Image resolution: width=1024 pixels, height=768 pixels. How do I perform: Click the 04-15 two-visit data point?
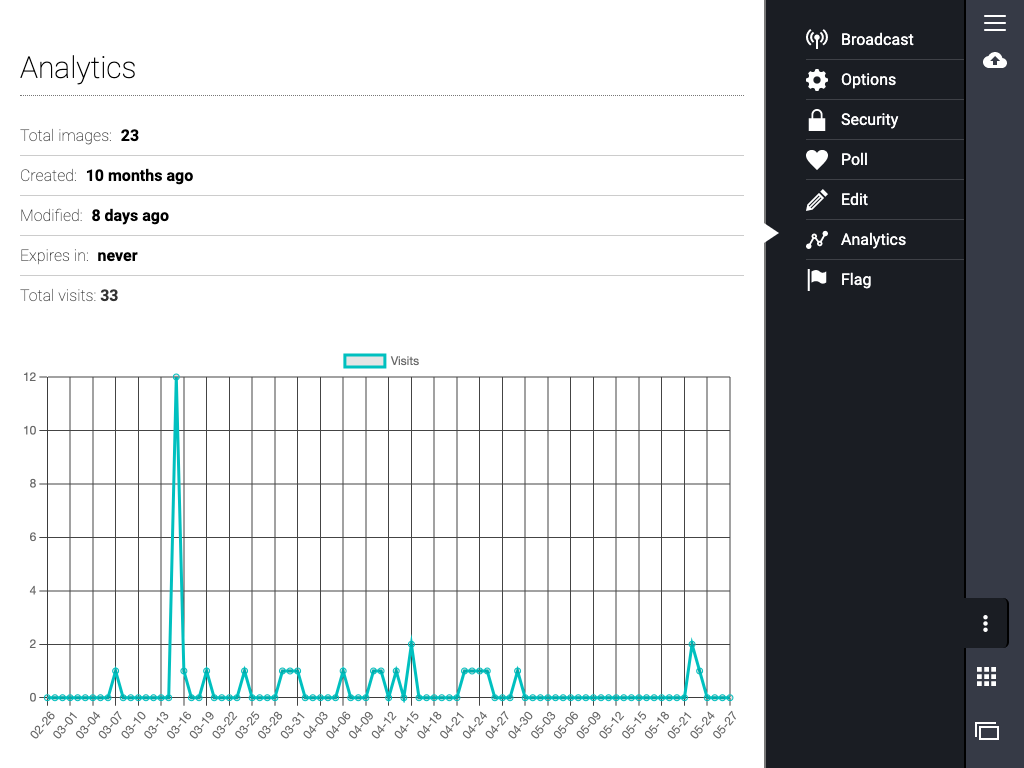pos(411,644)
